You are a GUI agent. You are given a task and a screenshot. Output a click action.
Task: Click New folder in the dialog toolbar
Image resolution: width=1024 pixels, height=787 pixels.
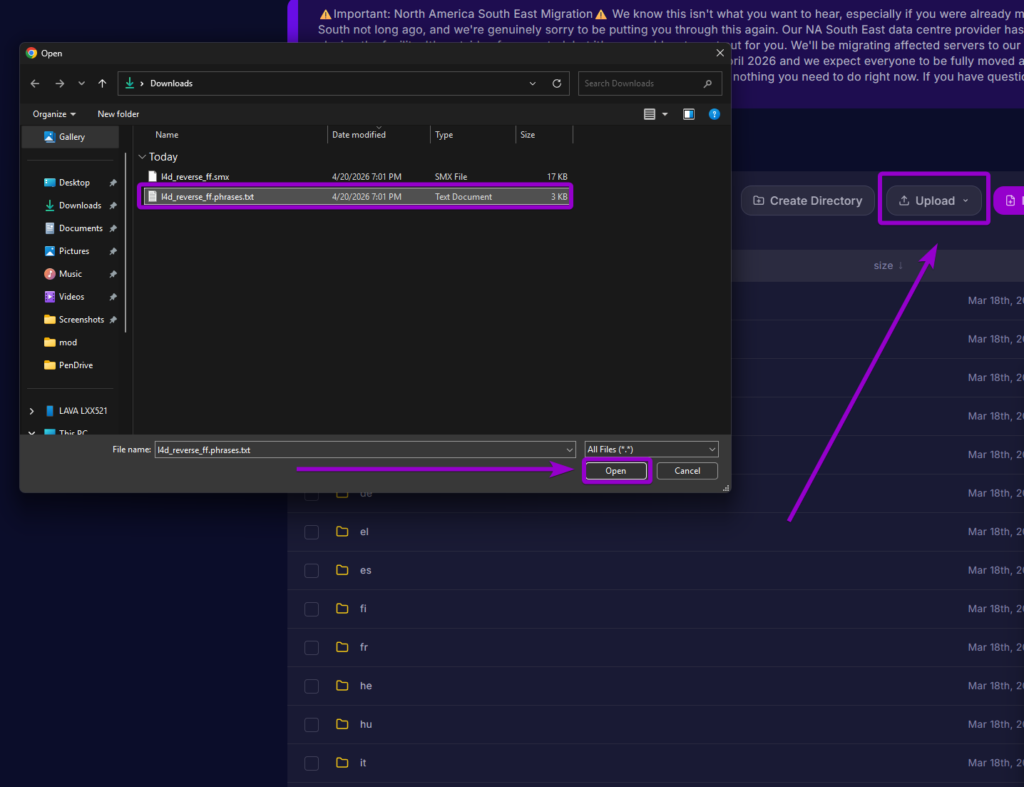[118, 113]
